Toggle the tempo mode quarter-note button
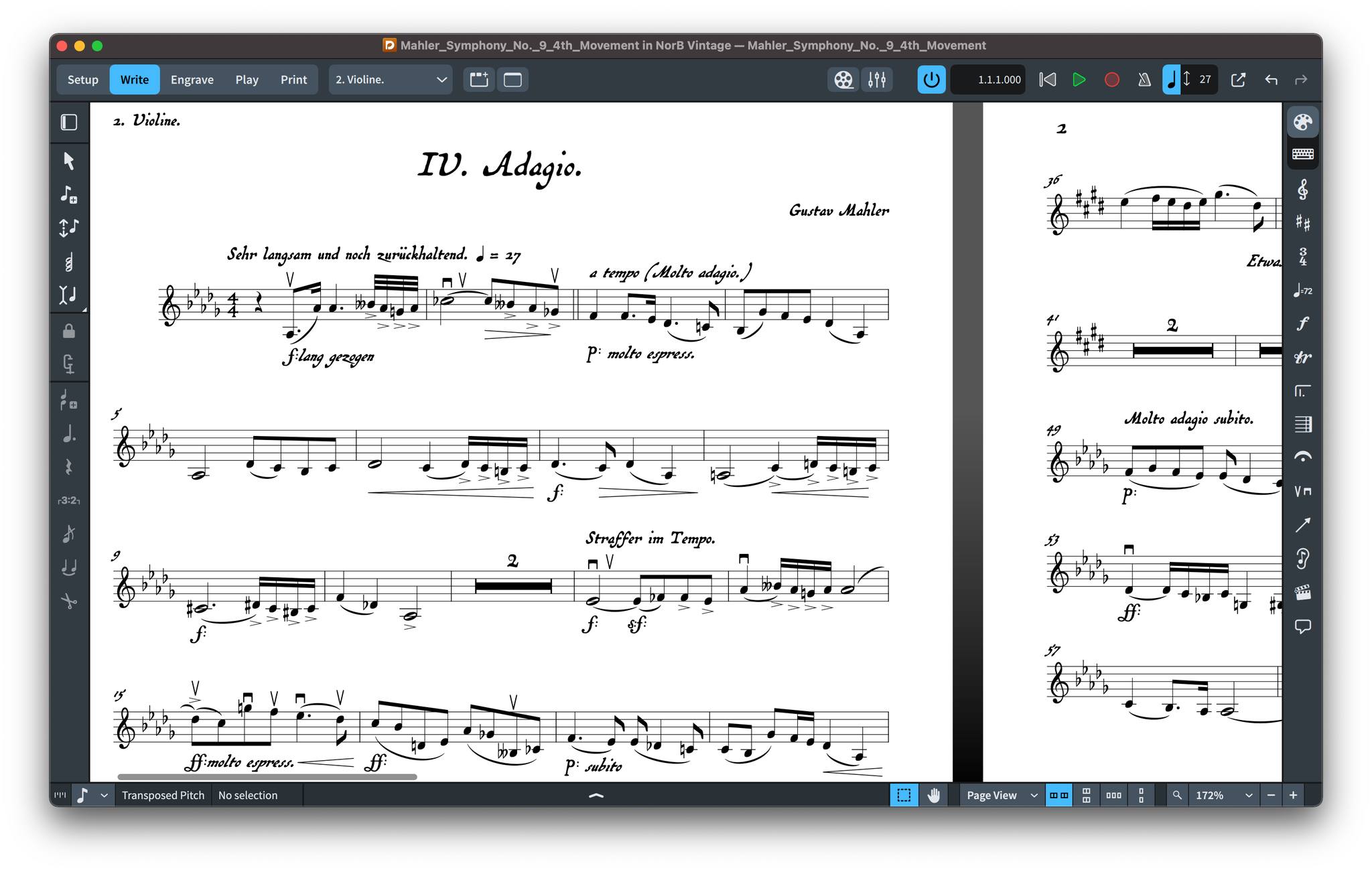 (1171, 80)
